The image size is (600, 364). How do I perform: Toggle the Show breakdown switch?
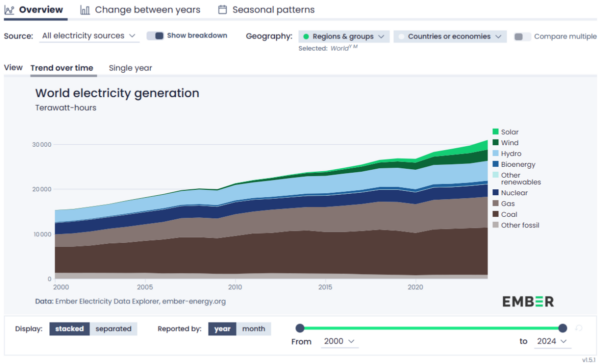(155, 36)
